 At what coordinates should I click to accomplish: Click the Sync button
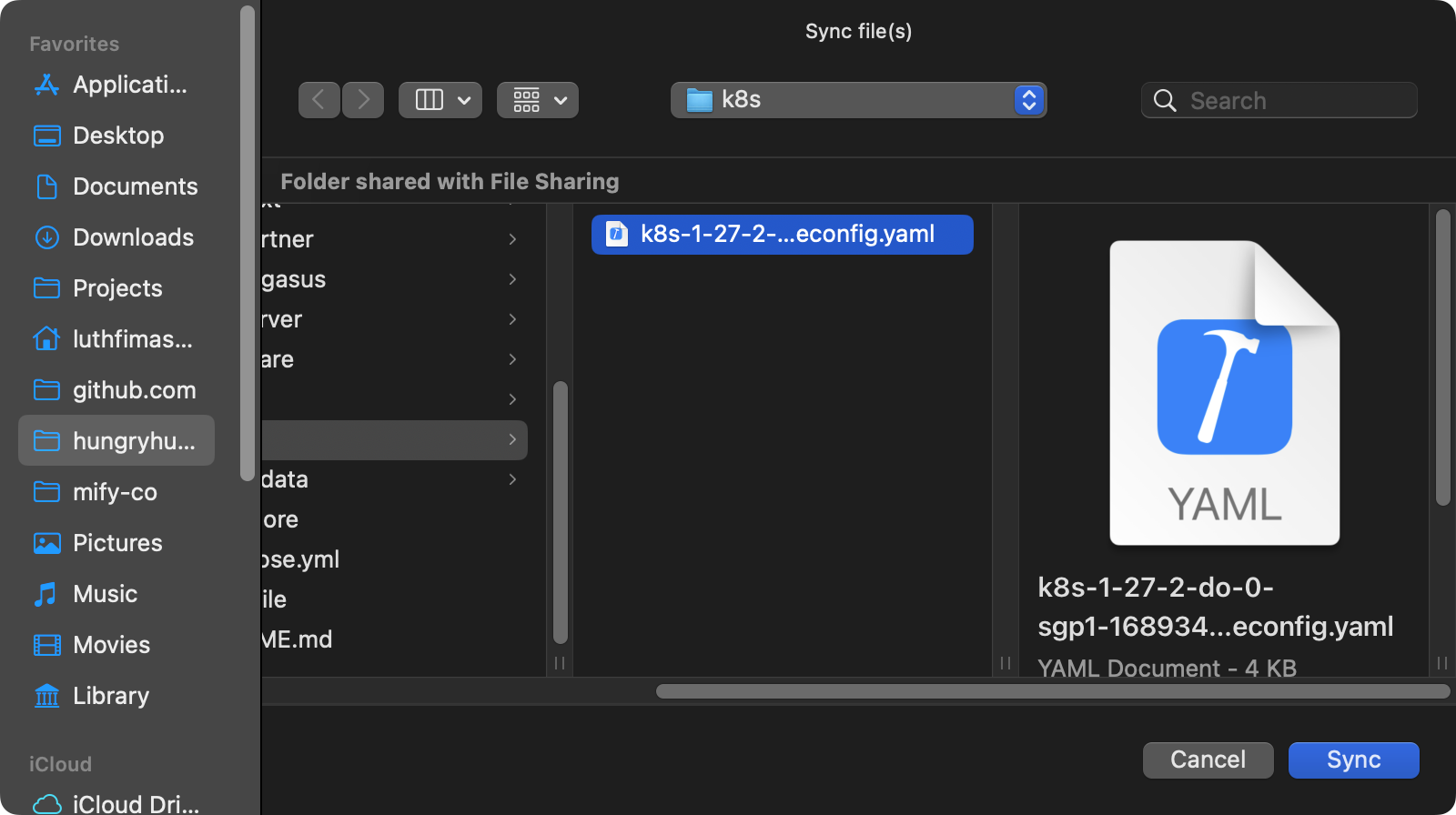(1353, 760)
